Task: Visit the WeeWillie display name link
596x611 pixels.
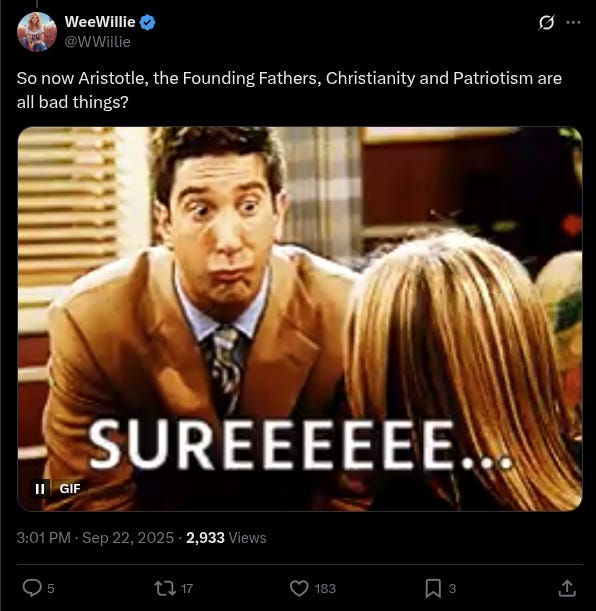Action: [x=100, y=22]
